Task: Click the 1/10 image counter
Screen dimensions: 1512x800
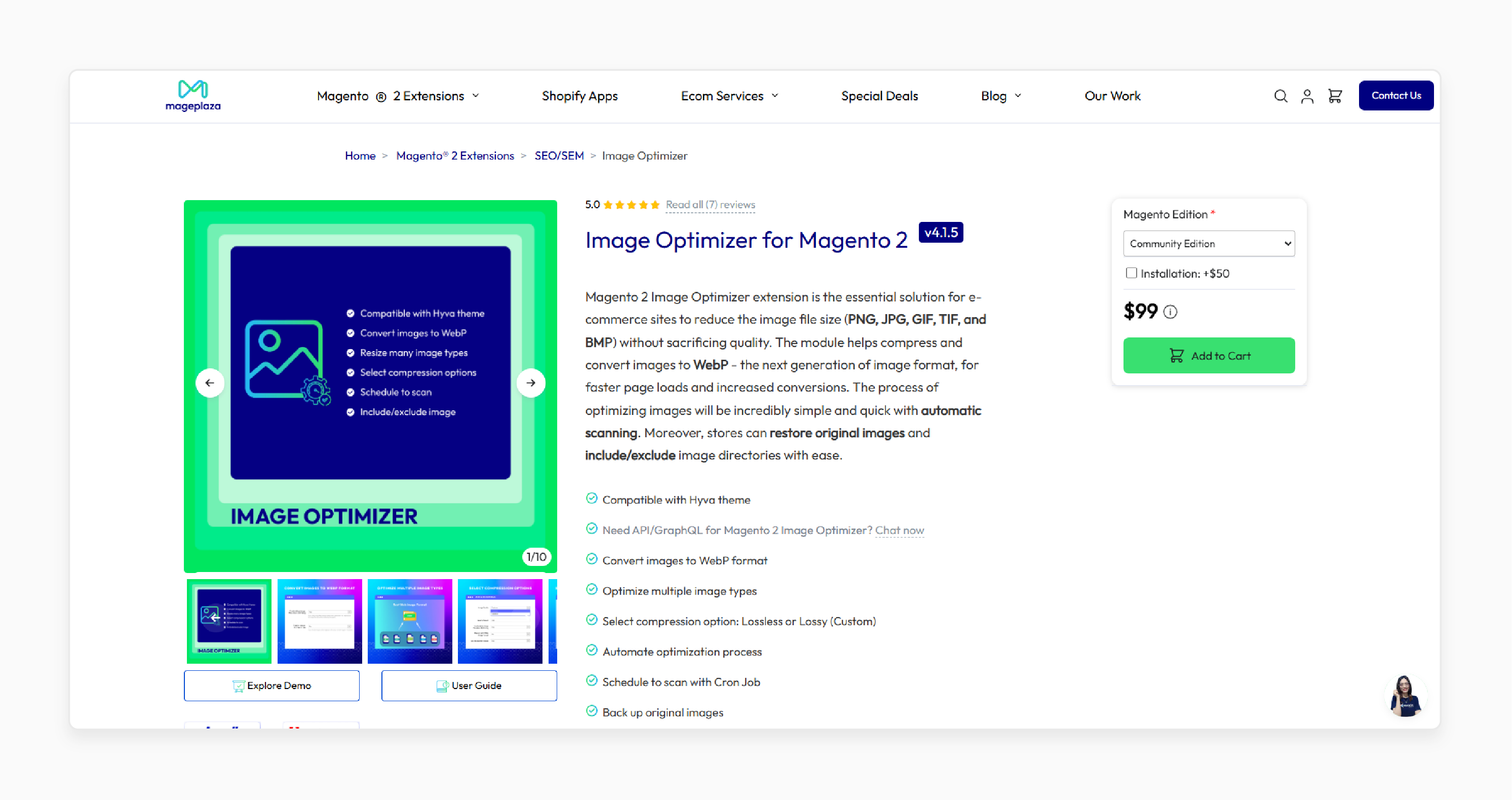Action: tap(535, 556)
